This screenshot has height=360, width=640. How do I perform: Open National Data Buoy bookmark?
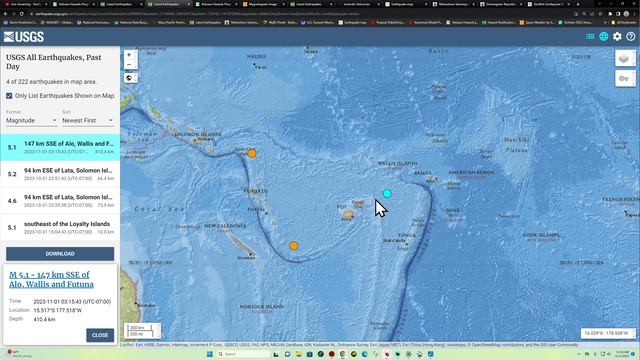point(131,22)
